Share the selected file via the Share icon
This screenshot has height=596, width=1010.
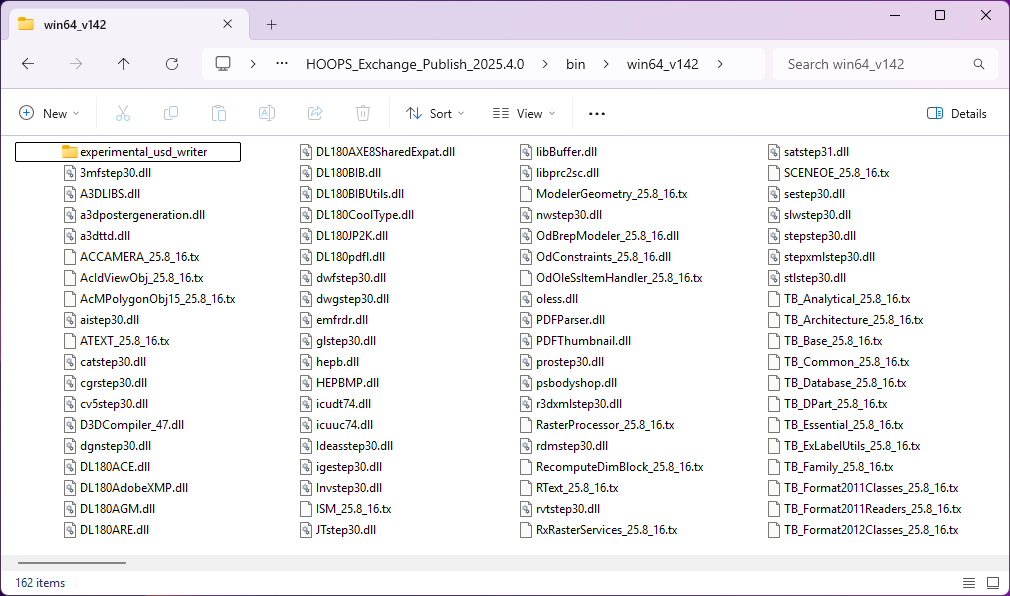coord(315,113)
